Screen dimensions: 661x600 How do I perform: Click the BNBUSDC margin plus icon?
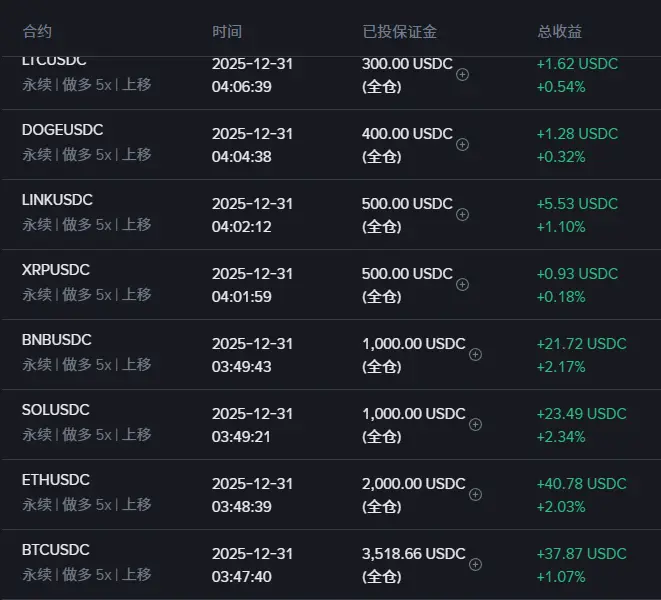coord(476,354)
